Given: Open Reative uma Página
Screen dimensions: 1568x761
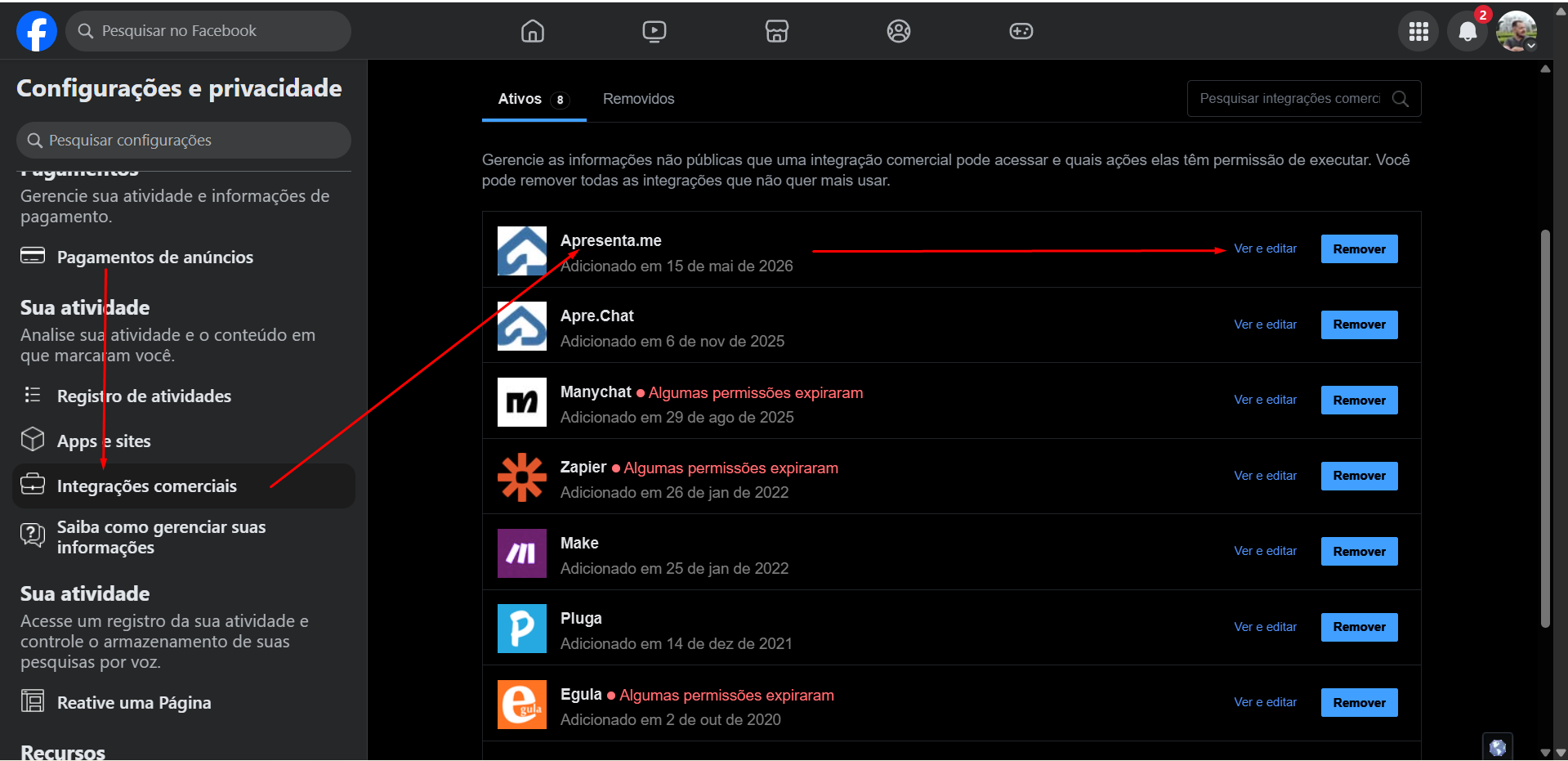Looking at the screenshot, I should pyautogui.click(x=184, y=703).
